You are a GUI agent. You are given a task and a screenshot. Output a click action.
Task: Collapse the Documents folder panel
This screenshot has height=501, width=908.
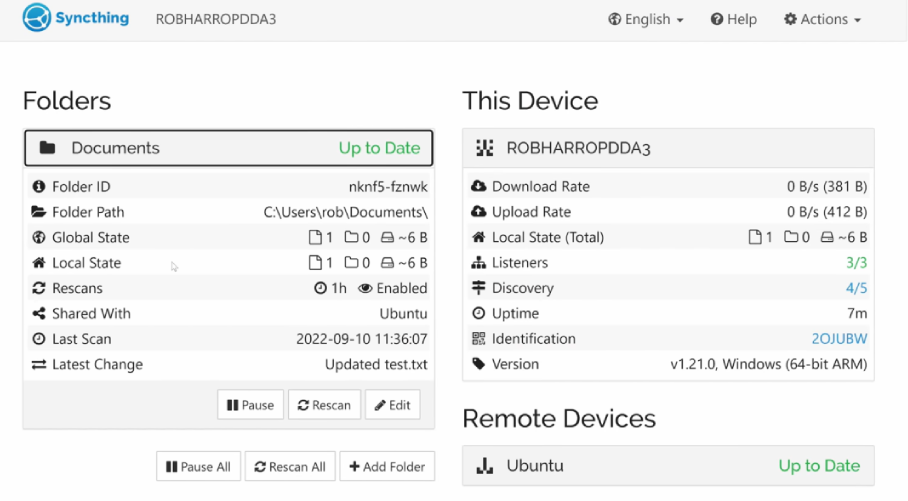[229, 148]
